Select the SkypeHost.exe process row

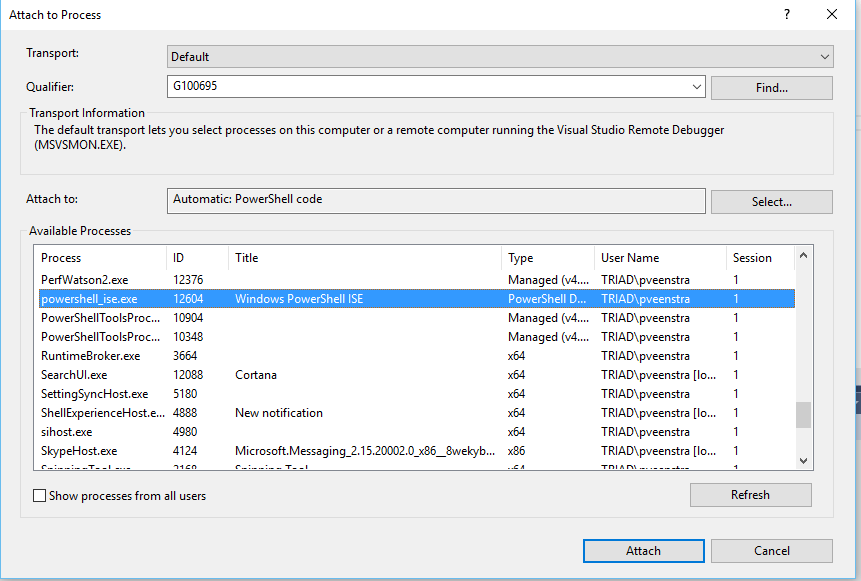pyautogui.click(x=417, y=451)
